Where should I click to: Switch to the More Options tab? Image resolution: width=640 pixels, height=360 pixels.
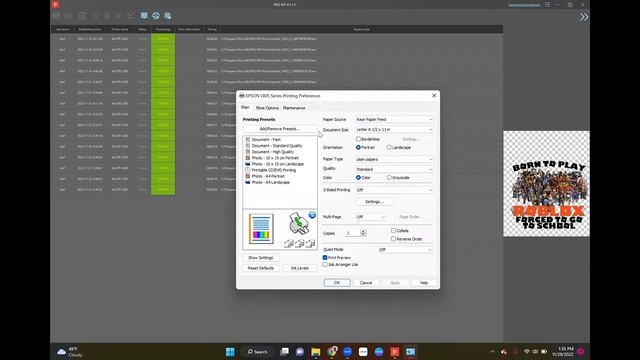pyautogui.click(x=267, y=108)
